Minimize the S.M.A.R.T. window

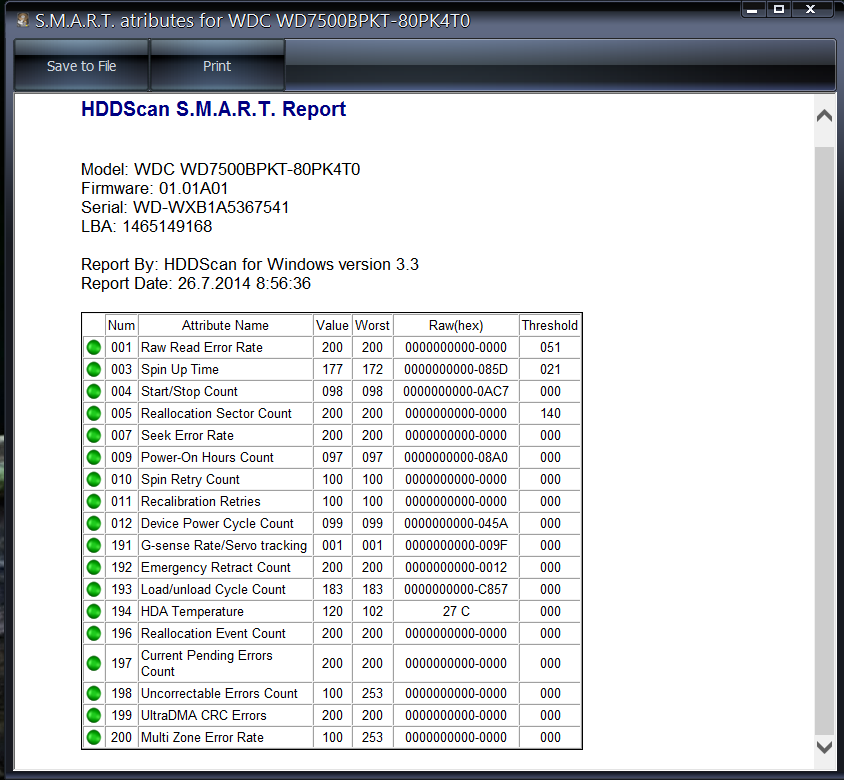click(x=752, y=9)
